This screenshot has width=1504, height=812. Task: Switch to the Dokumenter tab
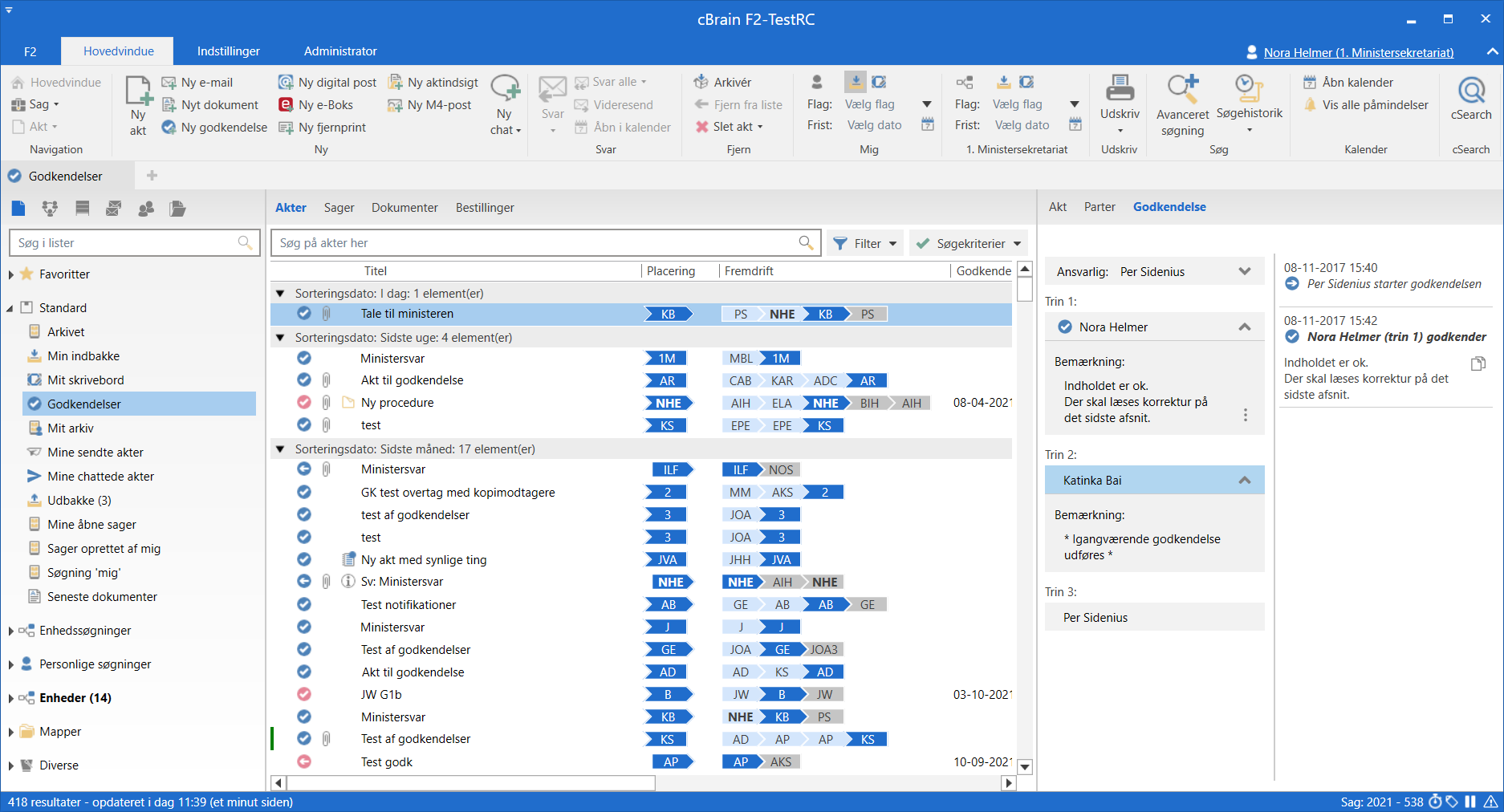404,208
